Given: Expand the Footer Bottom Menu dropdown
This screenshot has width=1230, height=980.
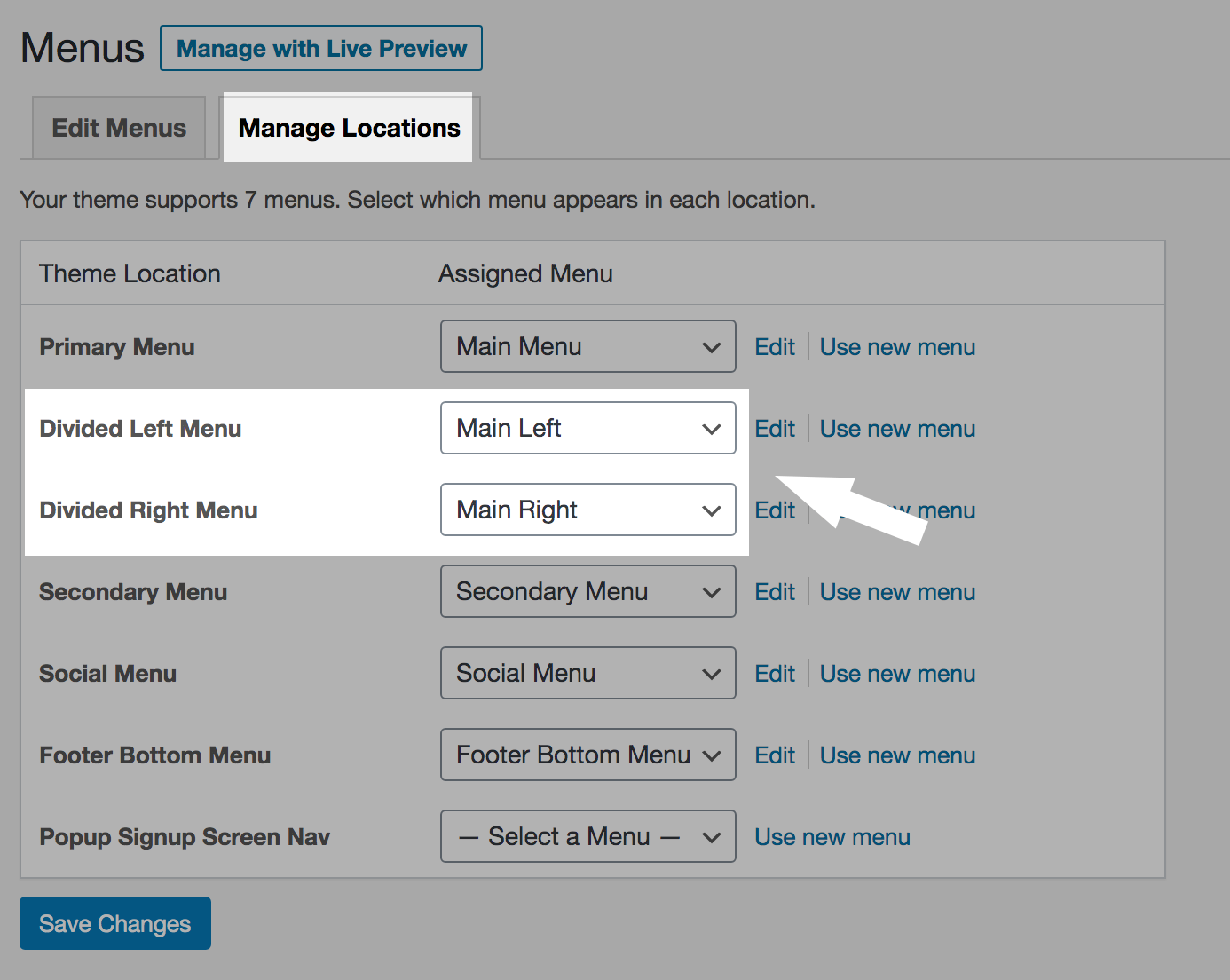Looking at the screenshot, I should [587, 755].
